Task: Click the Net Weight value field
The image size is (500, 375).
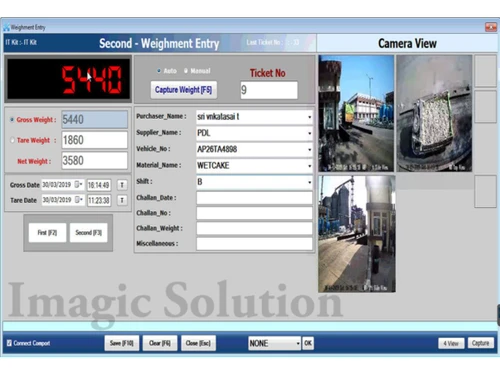Action: 95,161
